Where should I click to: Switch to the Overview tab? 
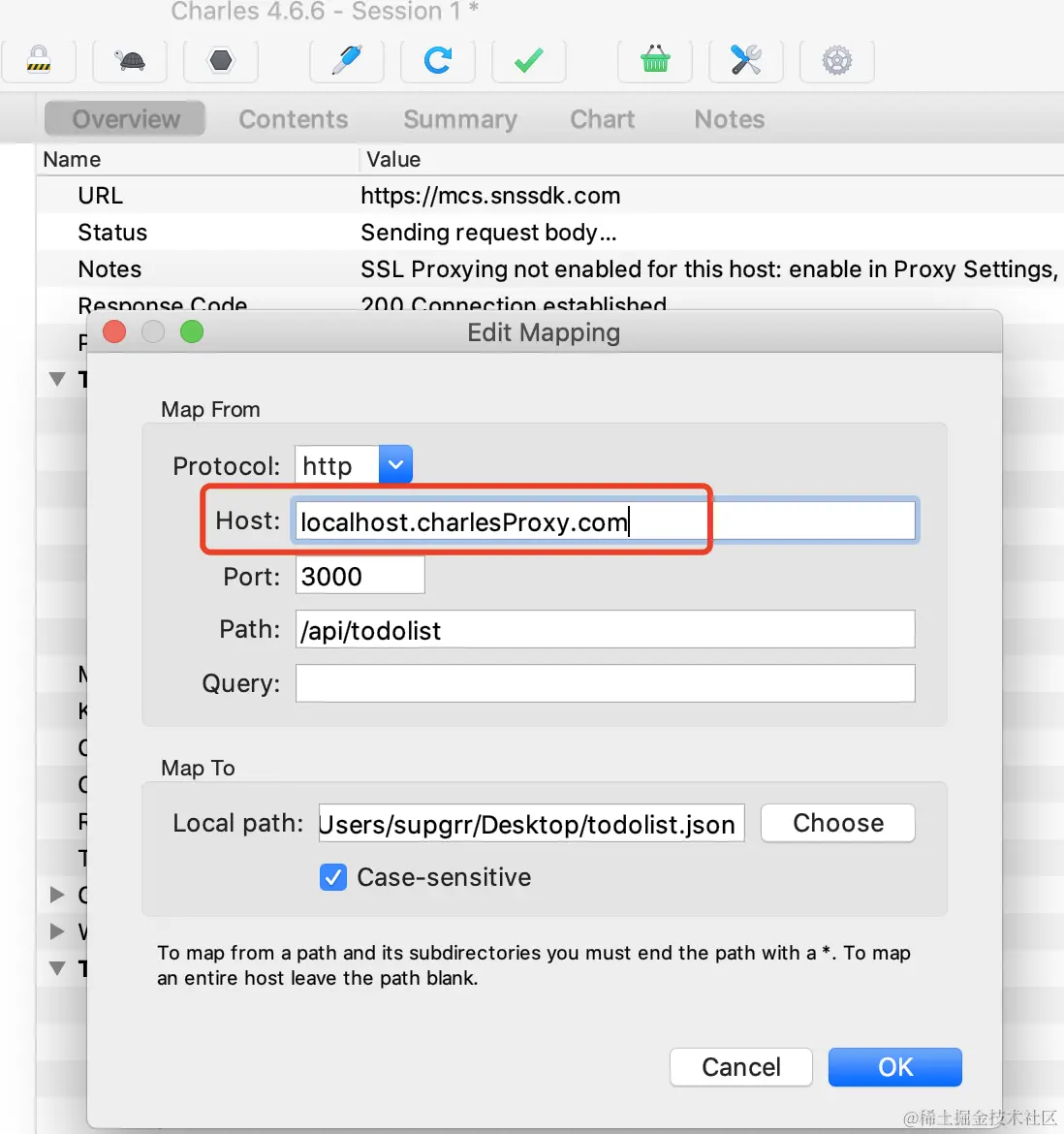[x=126, y=119]
